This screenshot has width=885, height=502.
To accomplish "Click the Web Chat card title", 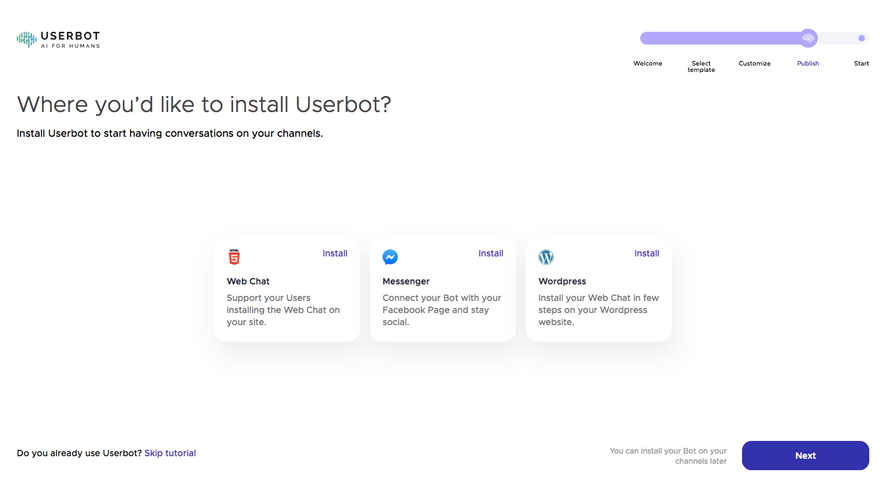I will 248,281.
